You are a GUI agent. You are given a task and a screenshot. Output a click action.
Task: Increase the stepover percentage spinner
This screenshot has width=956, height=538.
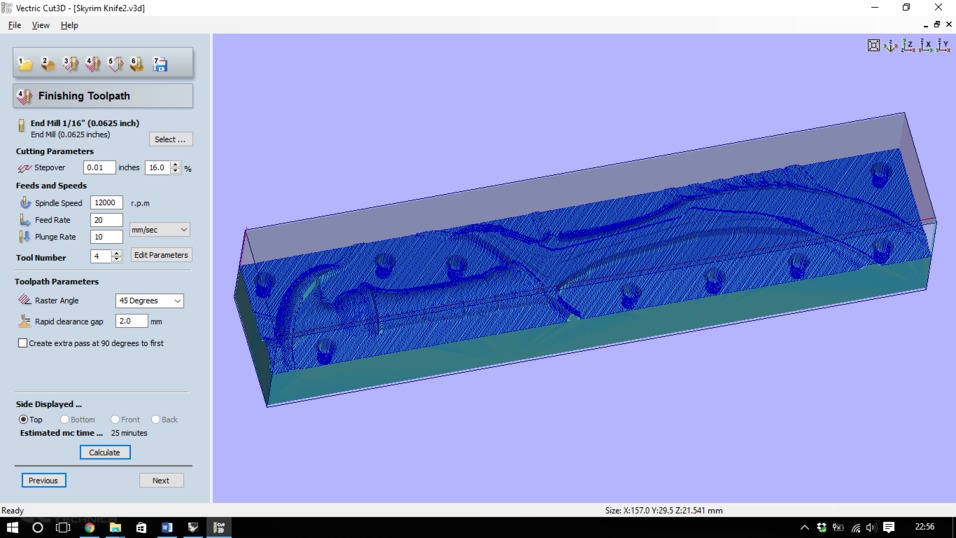(176, 164)
